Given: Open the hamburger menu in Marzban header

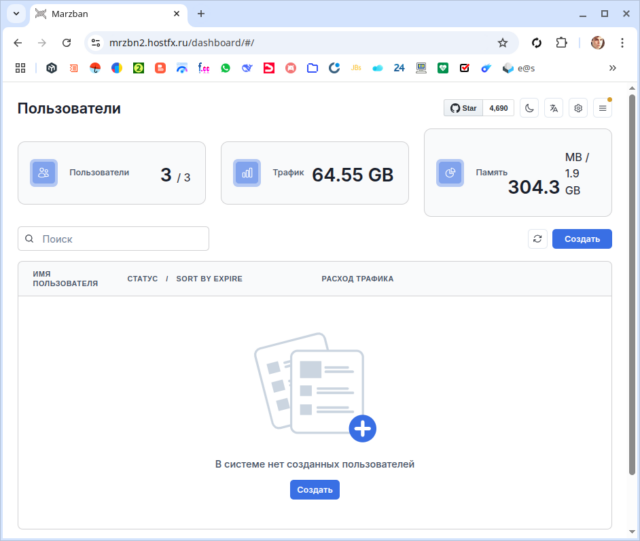Looking at the screenshot, I should (601, 108).
